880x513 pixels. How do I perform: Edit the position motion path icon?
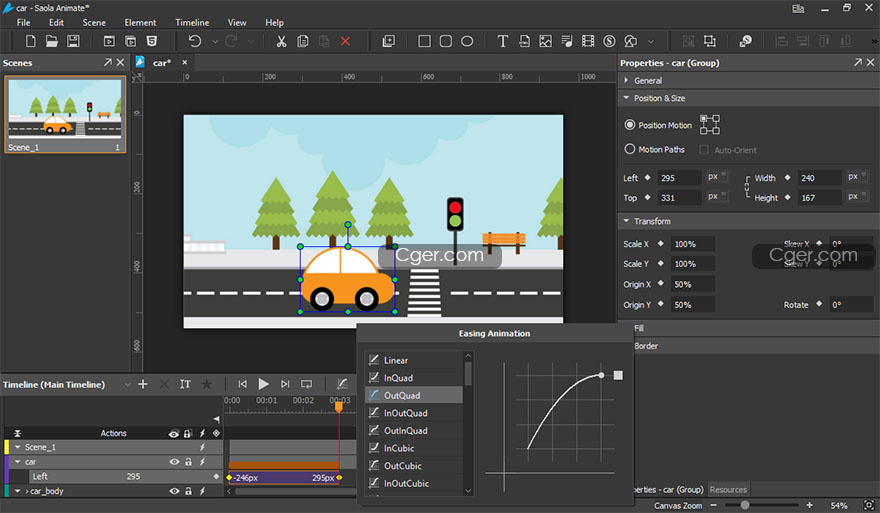click(710, 125)
